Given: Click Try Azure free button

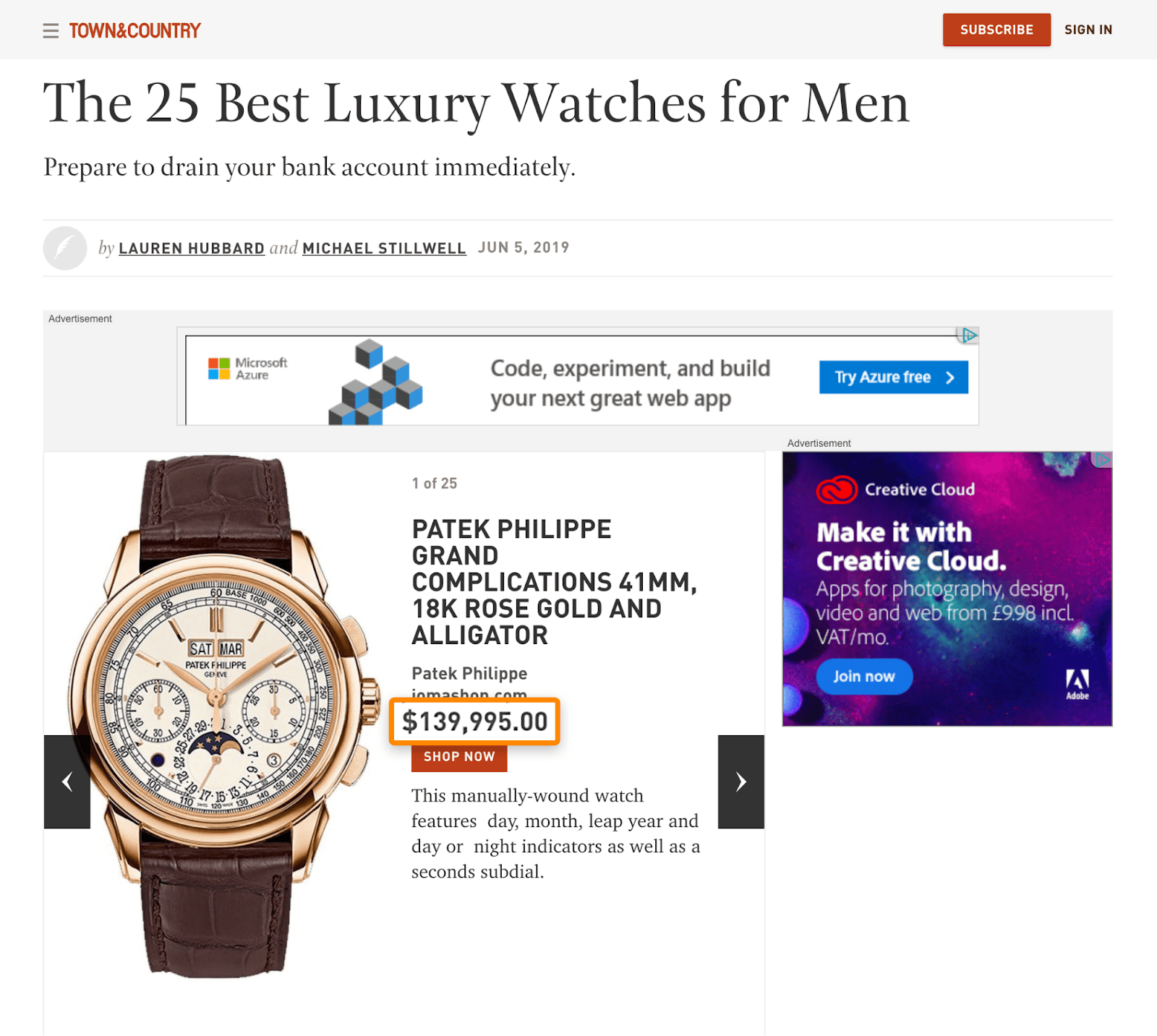Looking at the screenshot, I should click(x=894, y=377).
